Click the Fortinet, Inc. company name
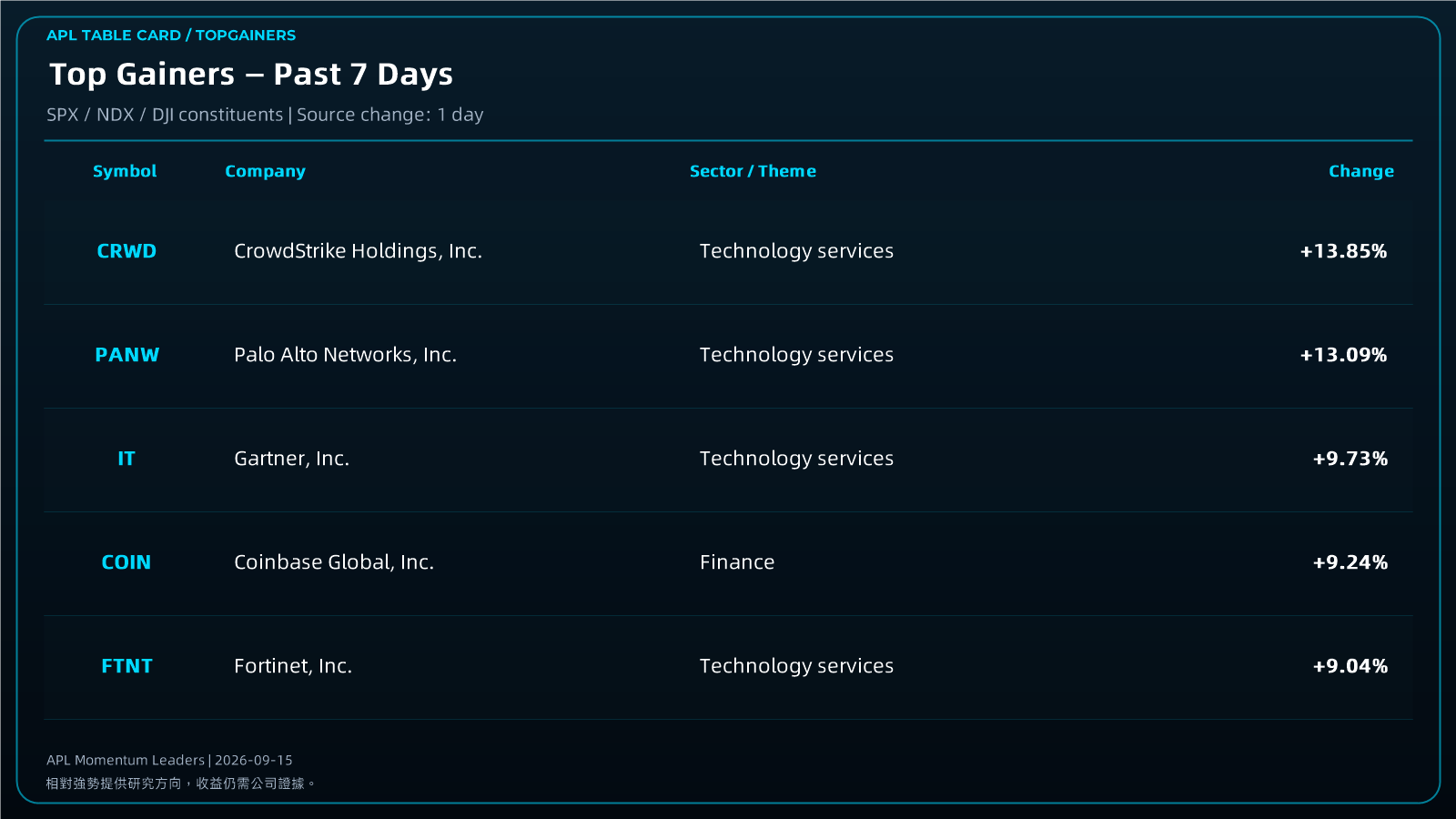1456x819 pixels. 293,666
